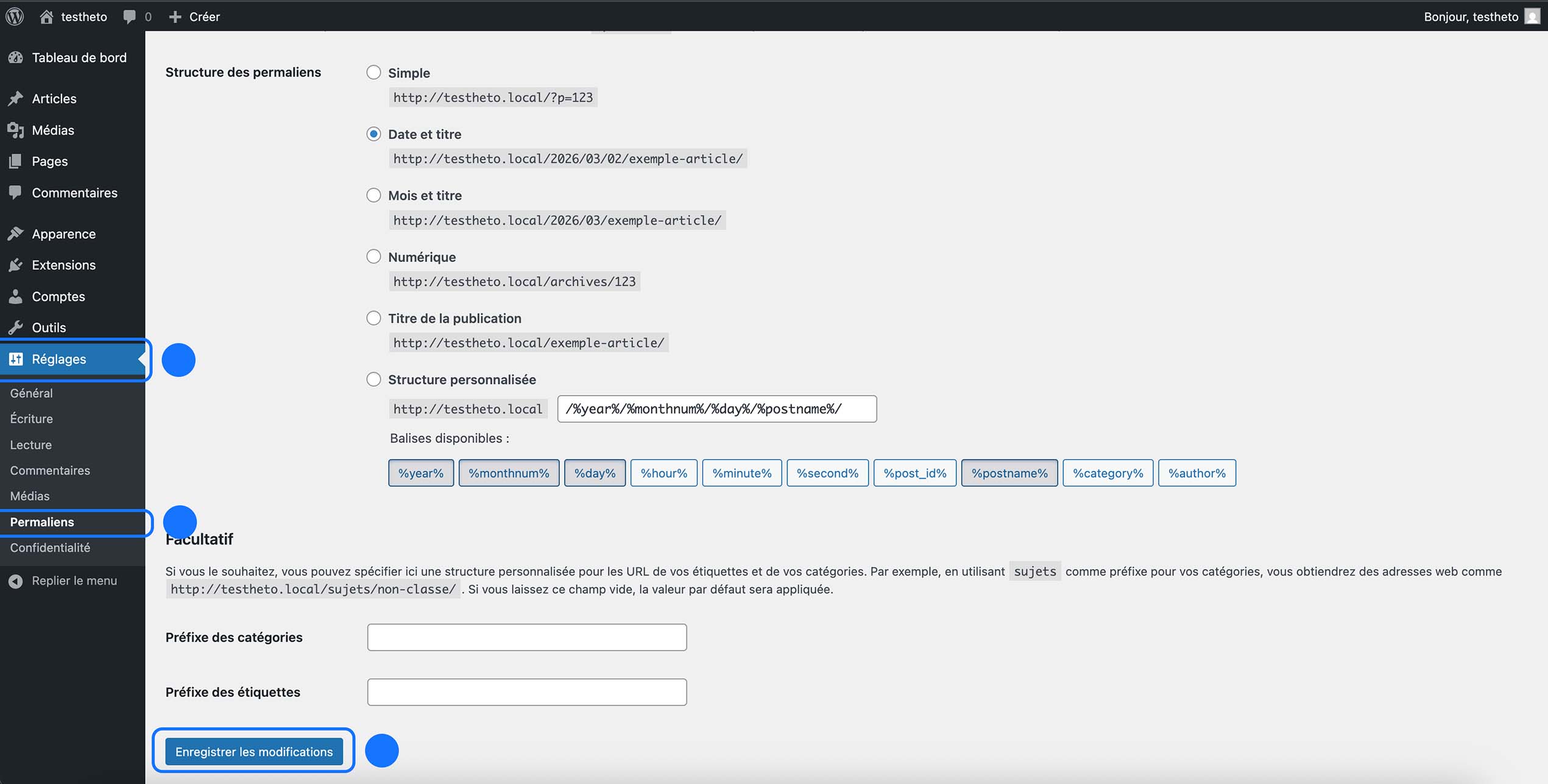The image size is (1548, 784).
Task: Open comments via the speech bubble icon
Action: tap(130, 16)
